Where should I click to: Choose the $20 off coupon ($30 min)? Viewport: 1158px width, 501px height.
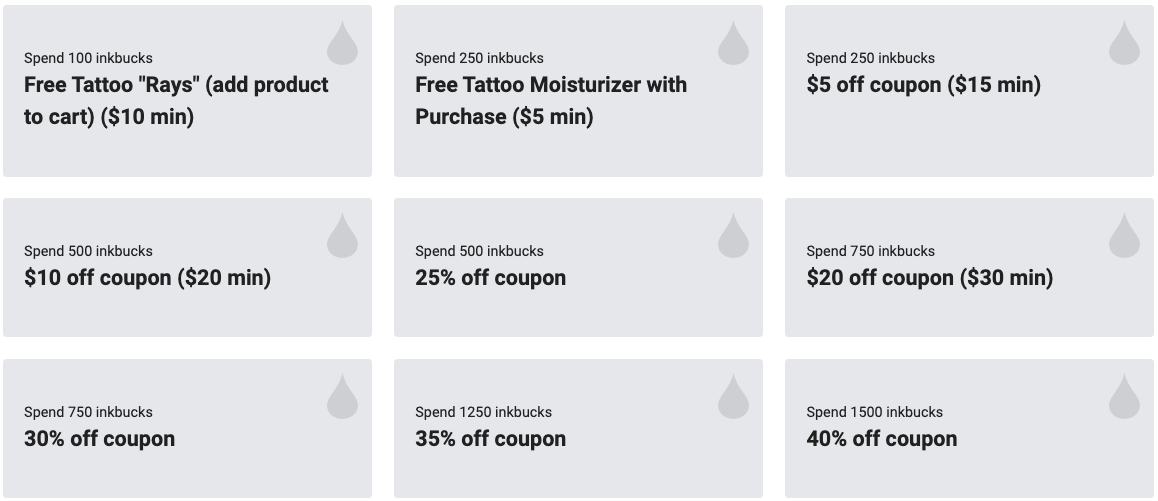(929, 278)
